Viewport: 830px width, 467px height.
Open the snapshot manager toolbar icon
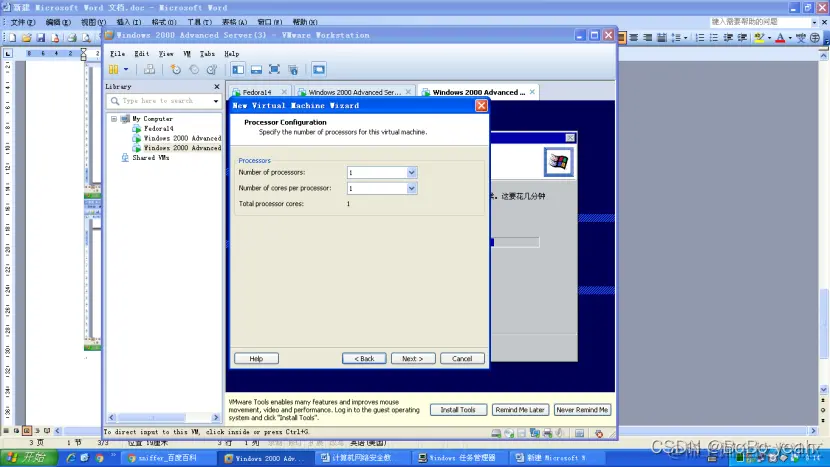tap(212, 69)
